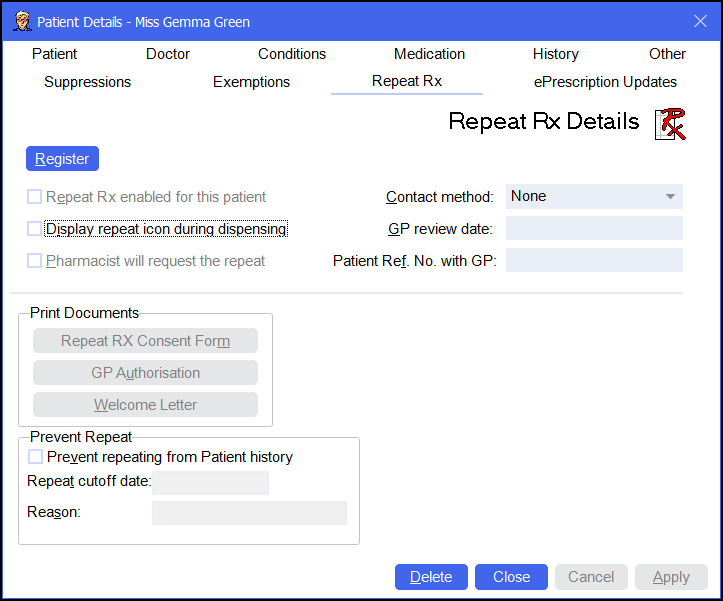
Task: Toggle Repeat Rx enabled for this patient
Action: [x=35, y=197]
